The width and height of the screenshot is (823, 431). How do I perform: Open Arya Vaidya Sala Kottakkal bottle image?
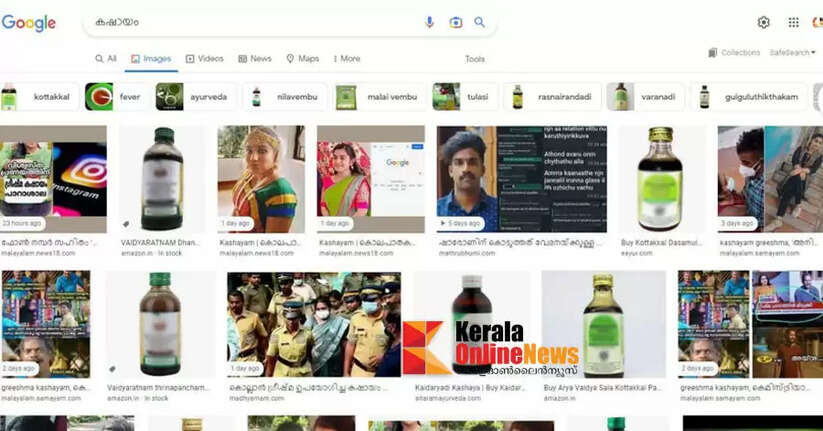pyautogui.click(x=604, y=324)
